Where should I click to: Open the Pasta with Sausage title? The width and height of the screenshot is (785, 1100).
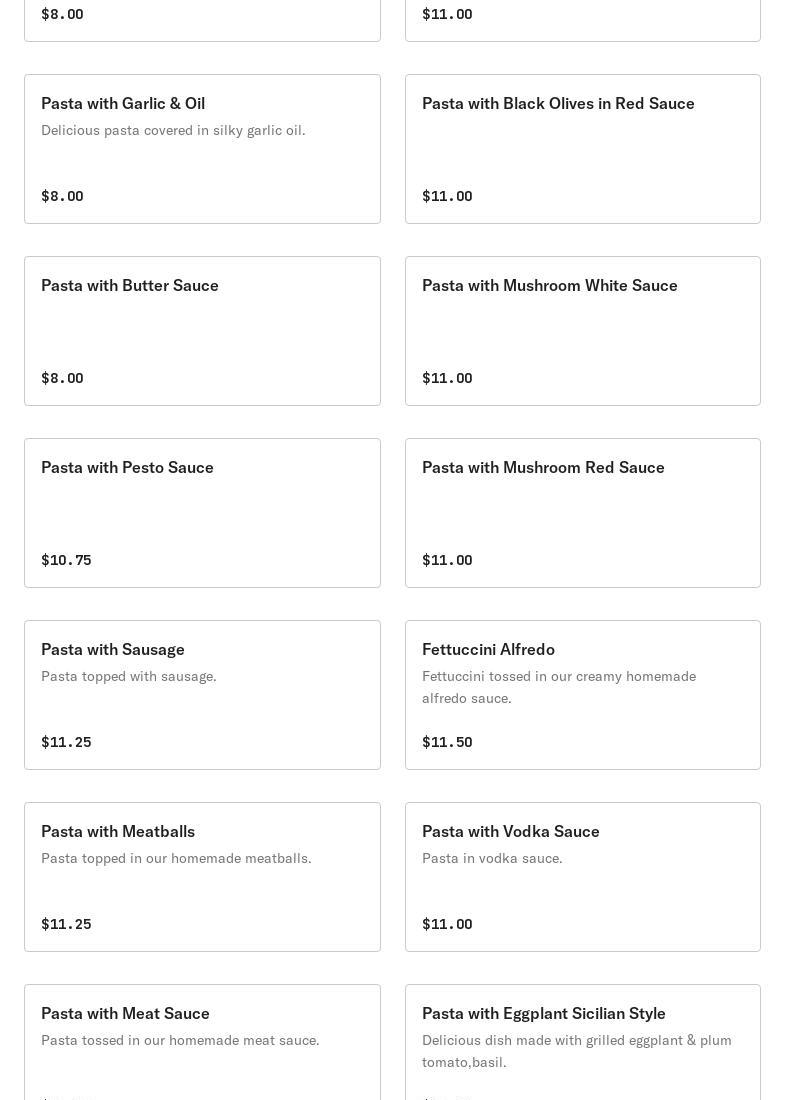point(113,650)
